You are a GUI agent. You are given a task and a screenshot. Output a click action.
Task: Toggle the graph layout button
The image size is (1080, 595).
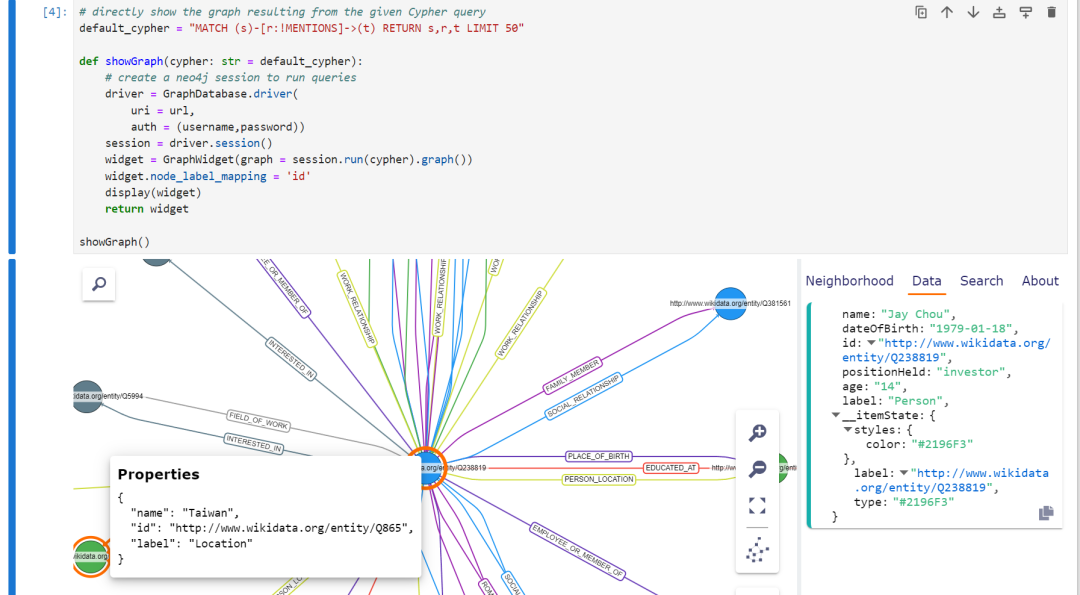pyautogui.click(x=757, y=549)
